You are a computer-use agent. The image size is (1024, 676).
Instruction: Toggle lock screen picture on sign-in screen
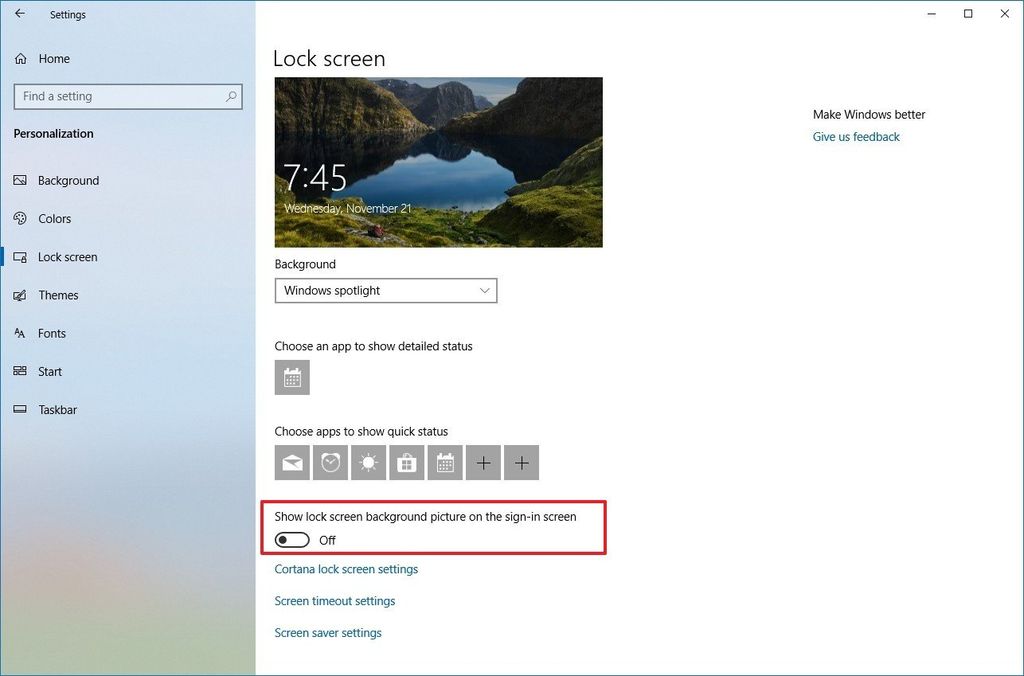point(291,539)
